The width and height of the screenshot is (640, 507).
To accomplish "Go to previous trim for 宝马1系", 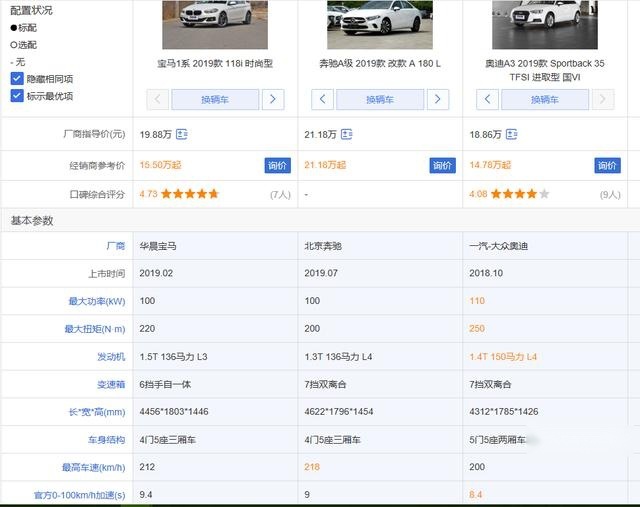I will tap(158, 99).
